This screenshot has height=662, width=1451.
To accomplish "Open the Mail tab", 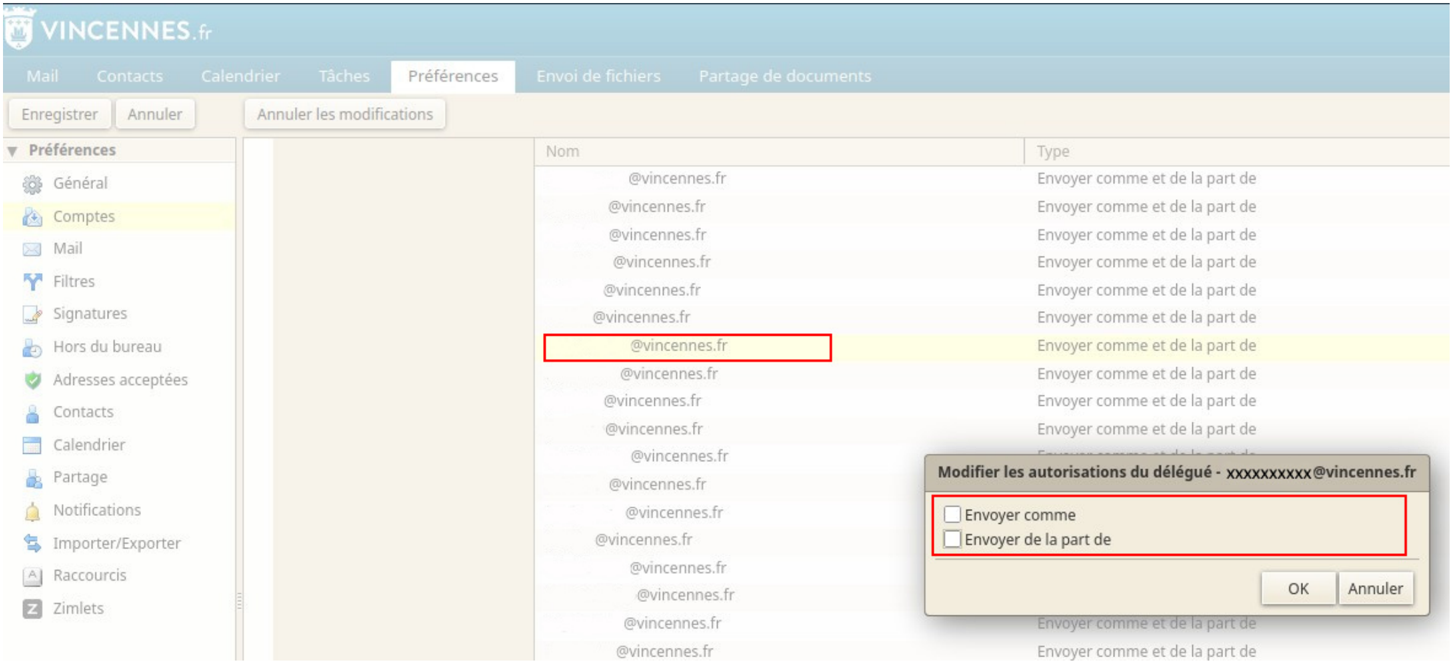I will (x=42, y=76).
